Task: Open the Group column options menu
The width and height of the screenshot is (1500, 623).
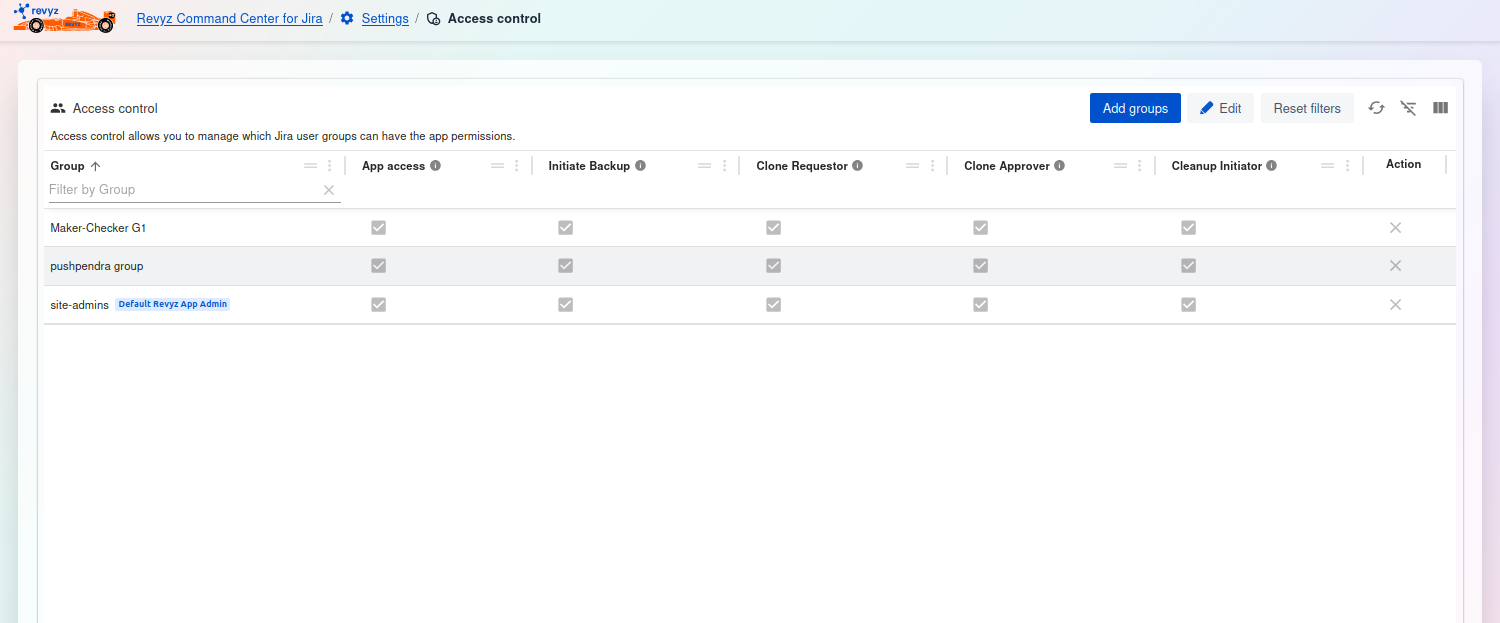Action: coord(330,166)
